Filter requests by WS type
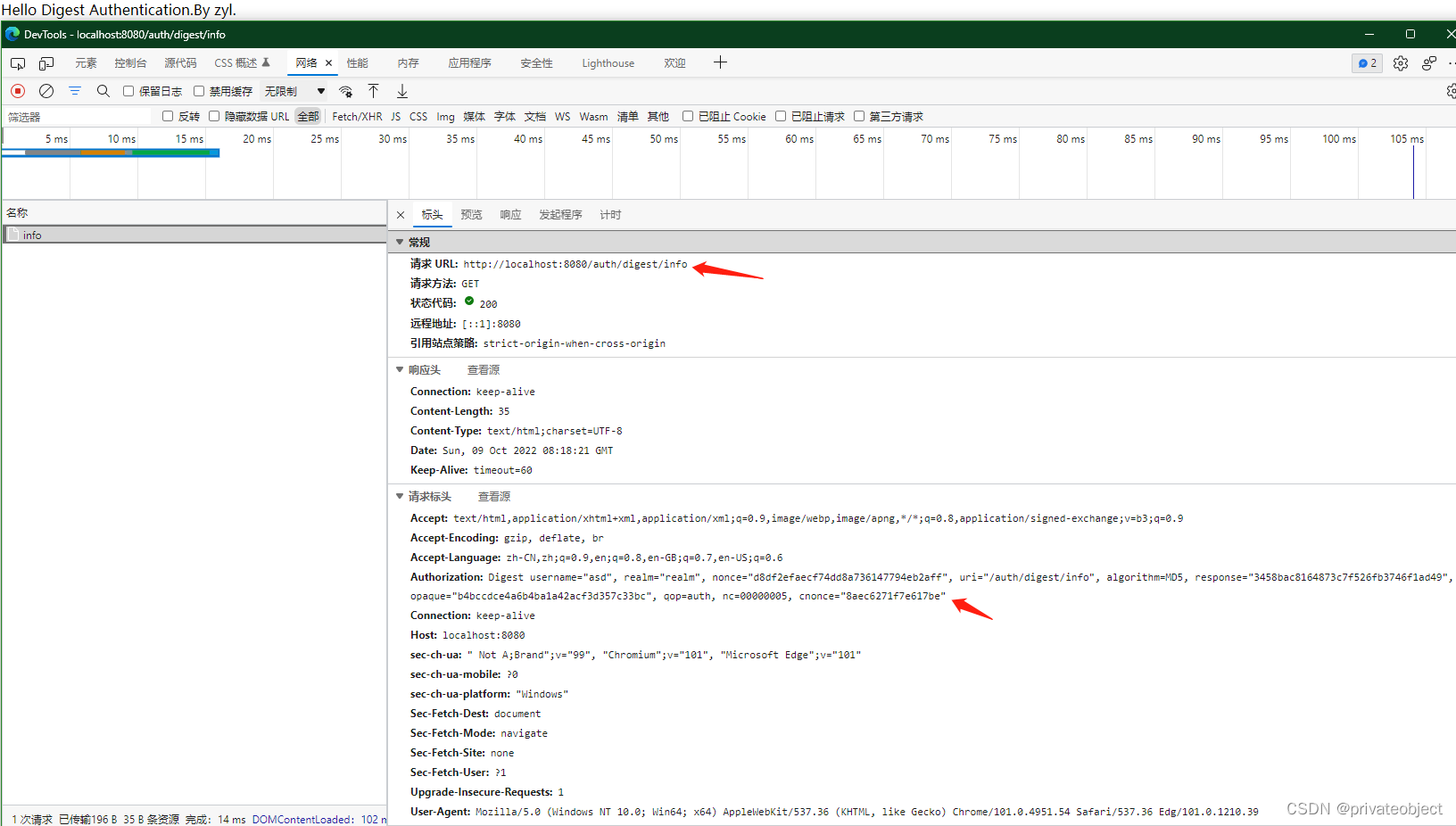Viewport: 1456px width, 826px height. (563, 116)
